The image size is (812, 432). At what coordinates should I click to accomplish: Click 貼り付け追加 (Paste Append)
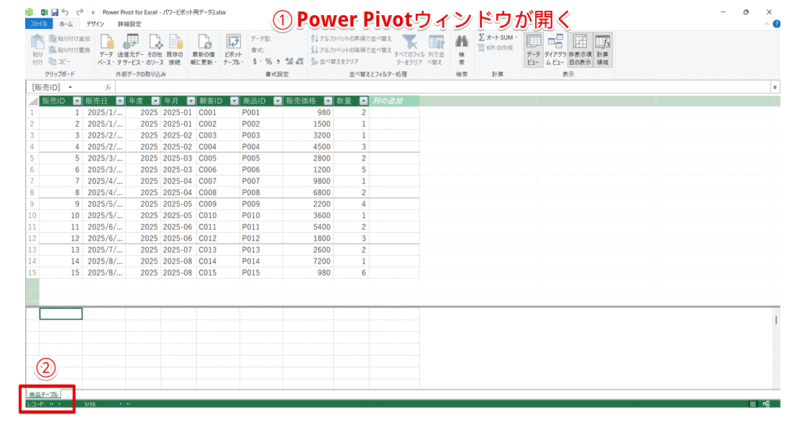70,39
